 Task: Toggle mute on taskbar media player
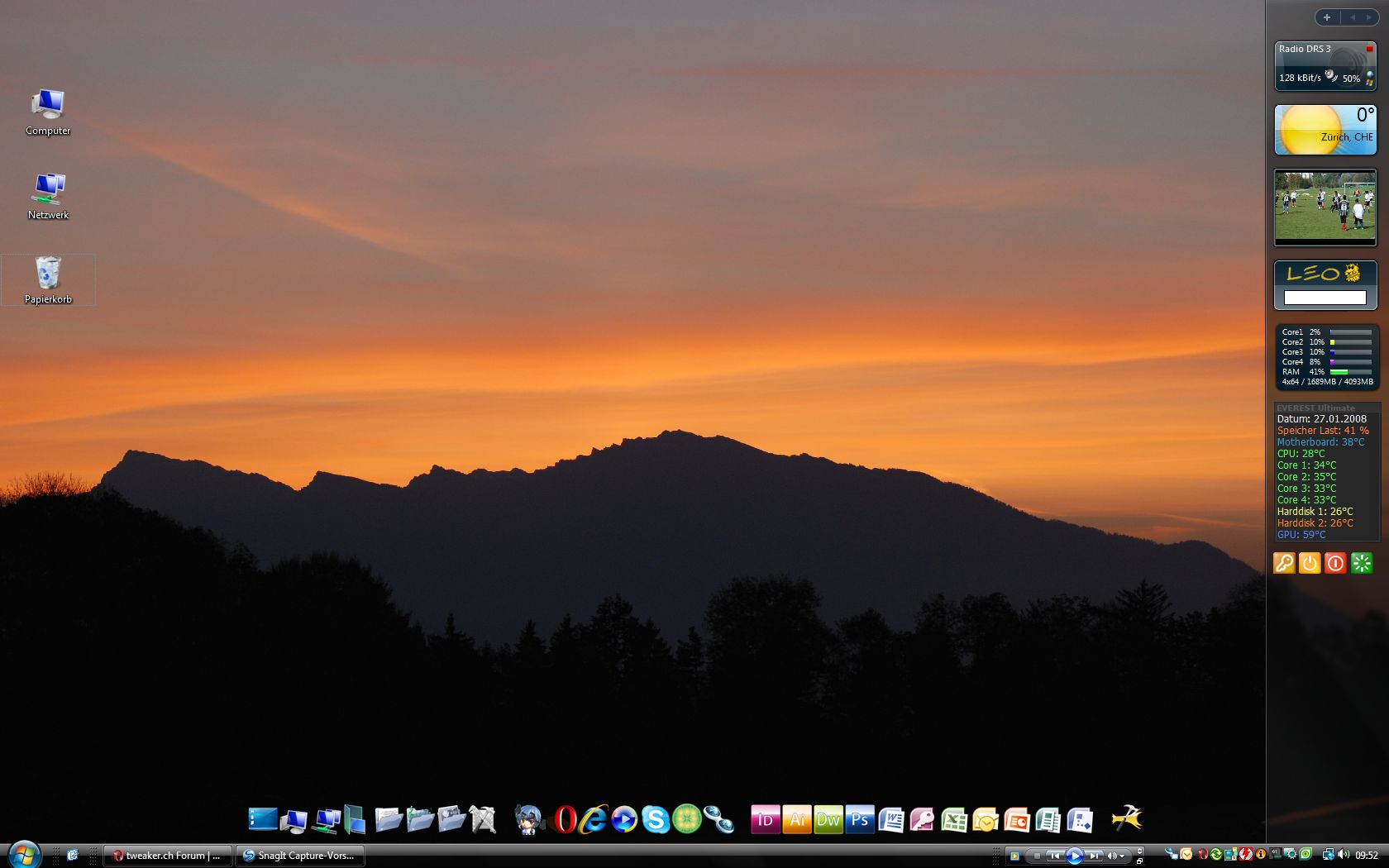pos(1111,856)
